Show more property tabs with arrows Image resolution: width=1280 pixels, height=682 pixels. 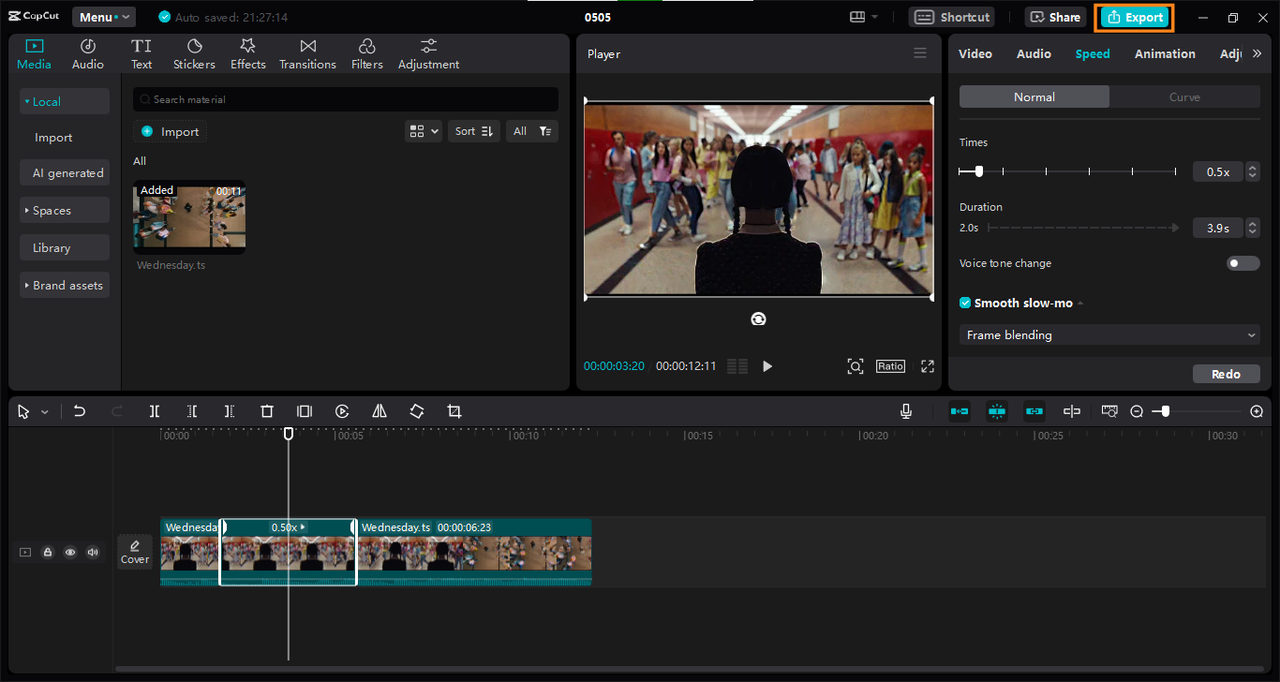(1257, 54)
